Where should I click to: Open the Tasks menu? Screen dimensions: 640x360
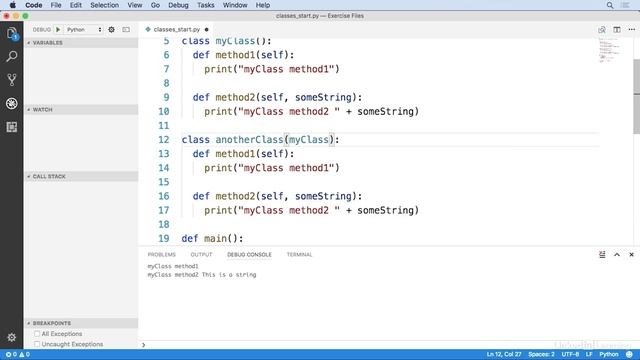coord(206,5)
